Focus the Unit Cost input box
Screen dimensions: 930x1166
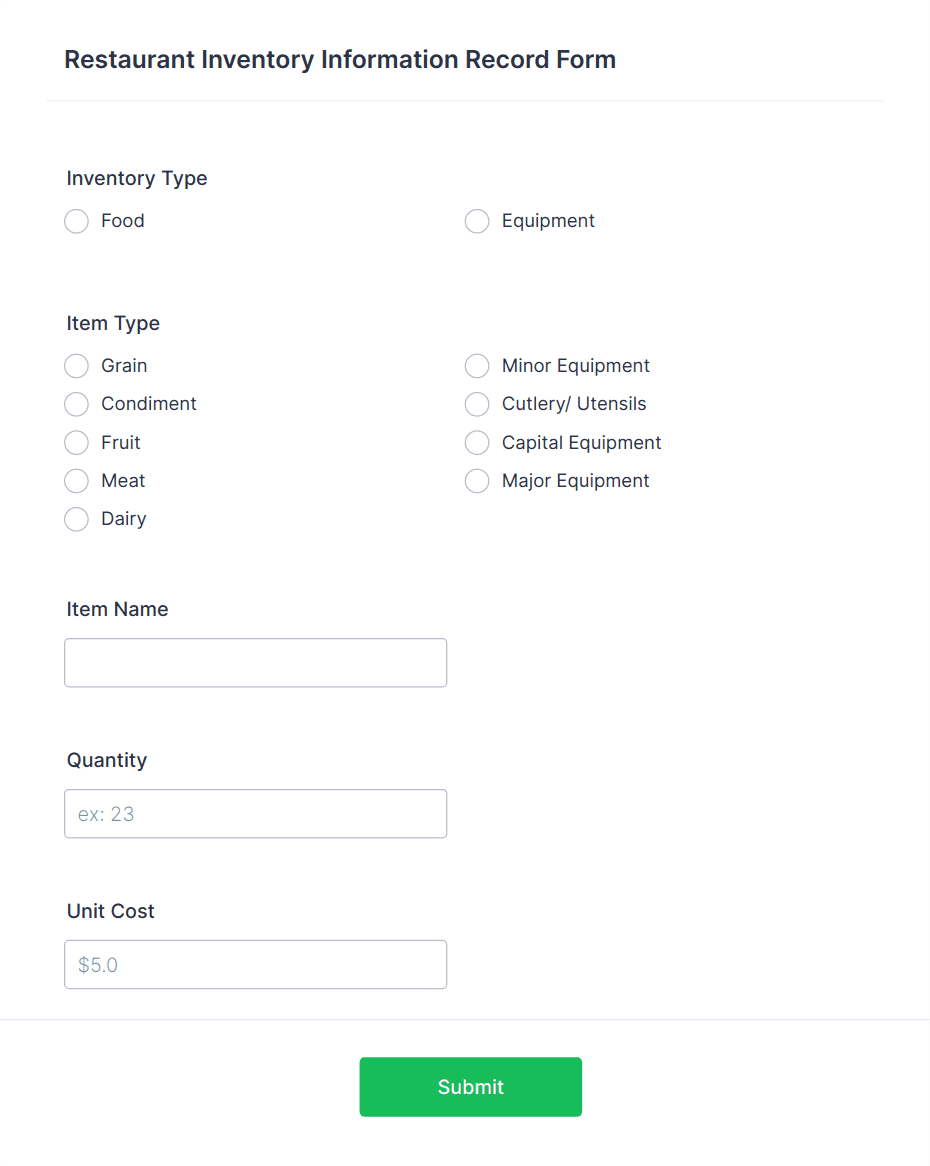tap(256, 964)
